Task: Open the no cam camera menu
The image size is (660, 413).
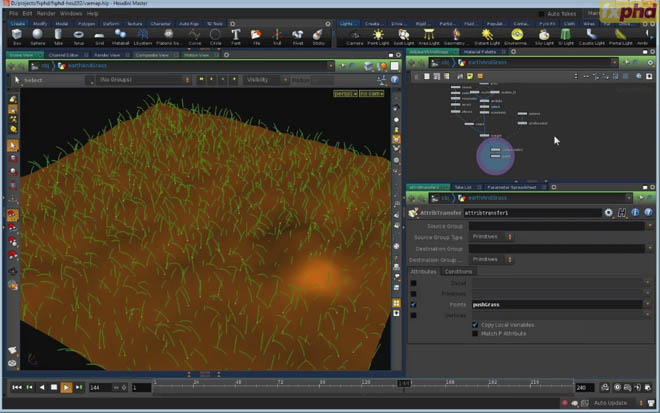Action: coord(371,93)
